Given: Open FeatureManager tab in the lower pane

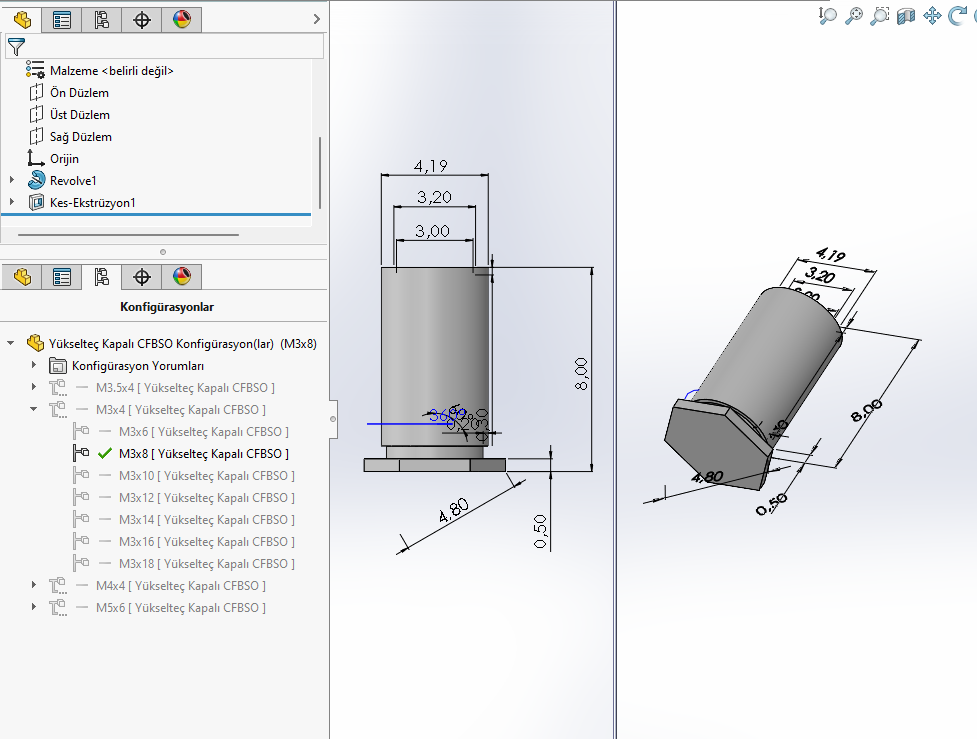Looking at the screenshot, I should [22, 277].
